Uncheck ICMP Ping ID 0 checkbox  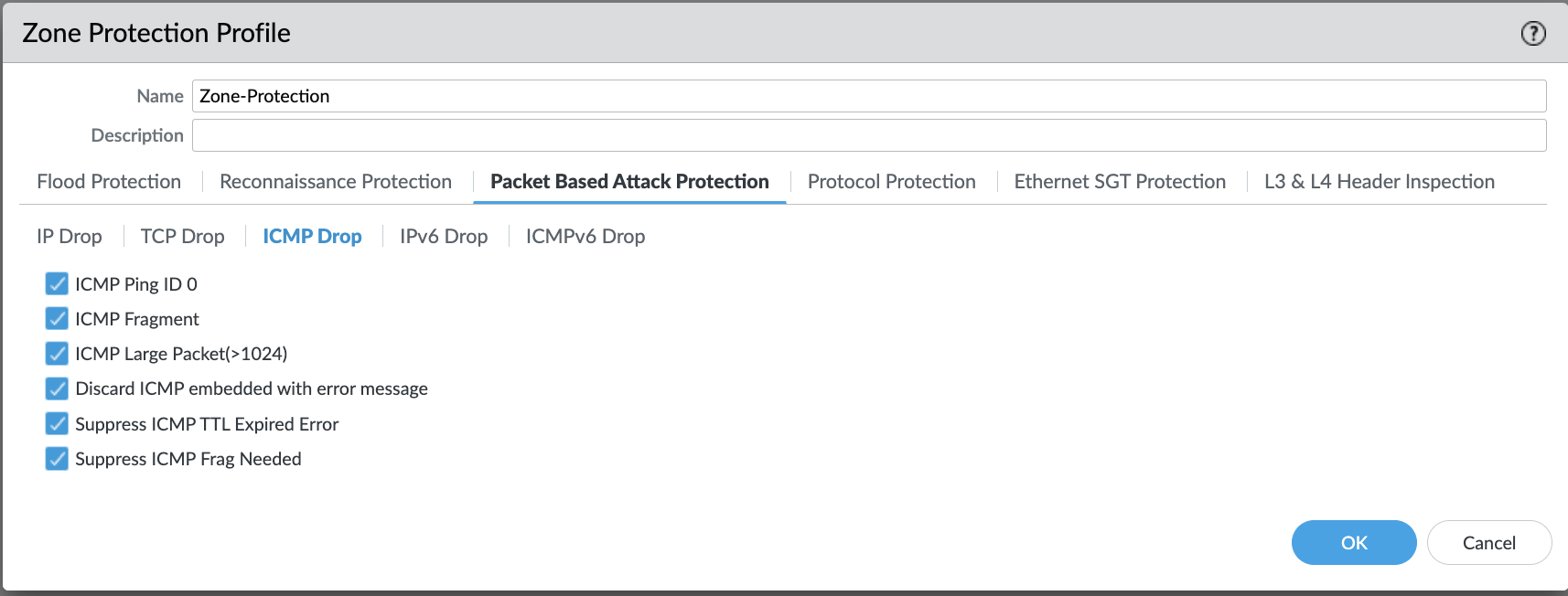[57, 283]
